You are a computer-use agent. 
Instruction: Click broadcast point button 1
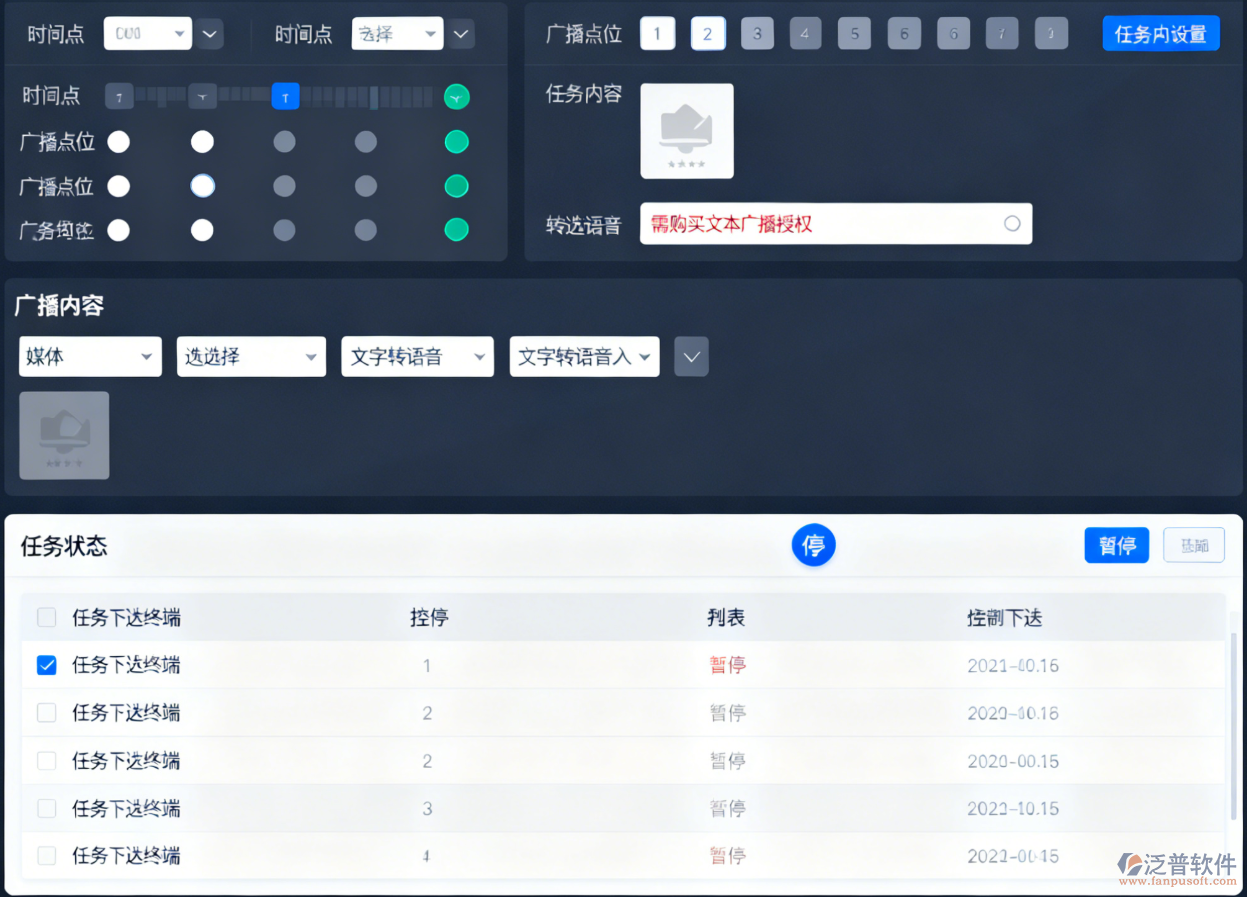pos(657,32)
